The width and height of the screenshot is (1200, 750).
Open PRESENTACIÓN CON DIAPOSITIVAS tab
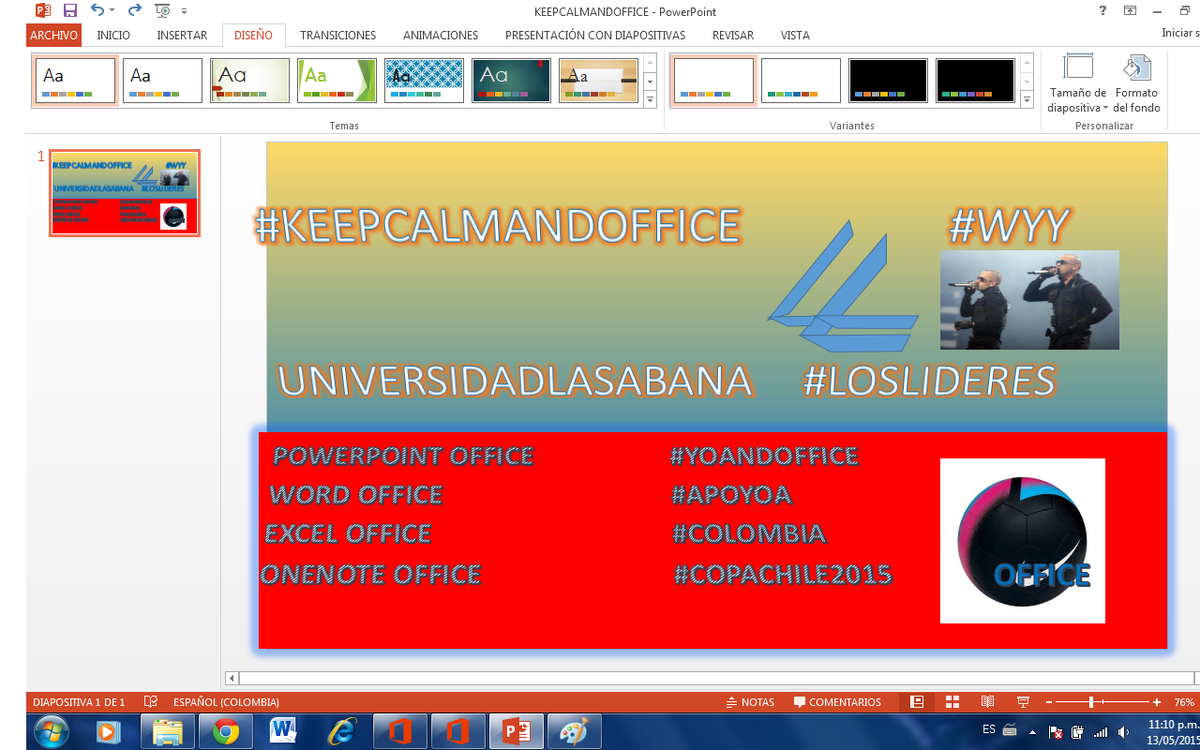point(595,35)
